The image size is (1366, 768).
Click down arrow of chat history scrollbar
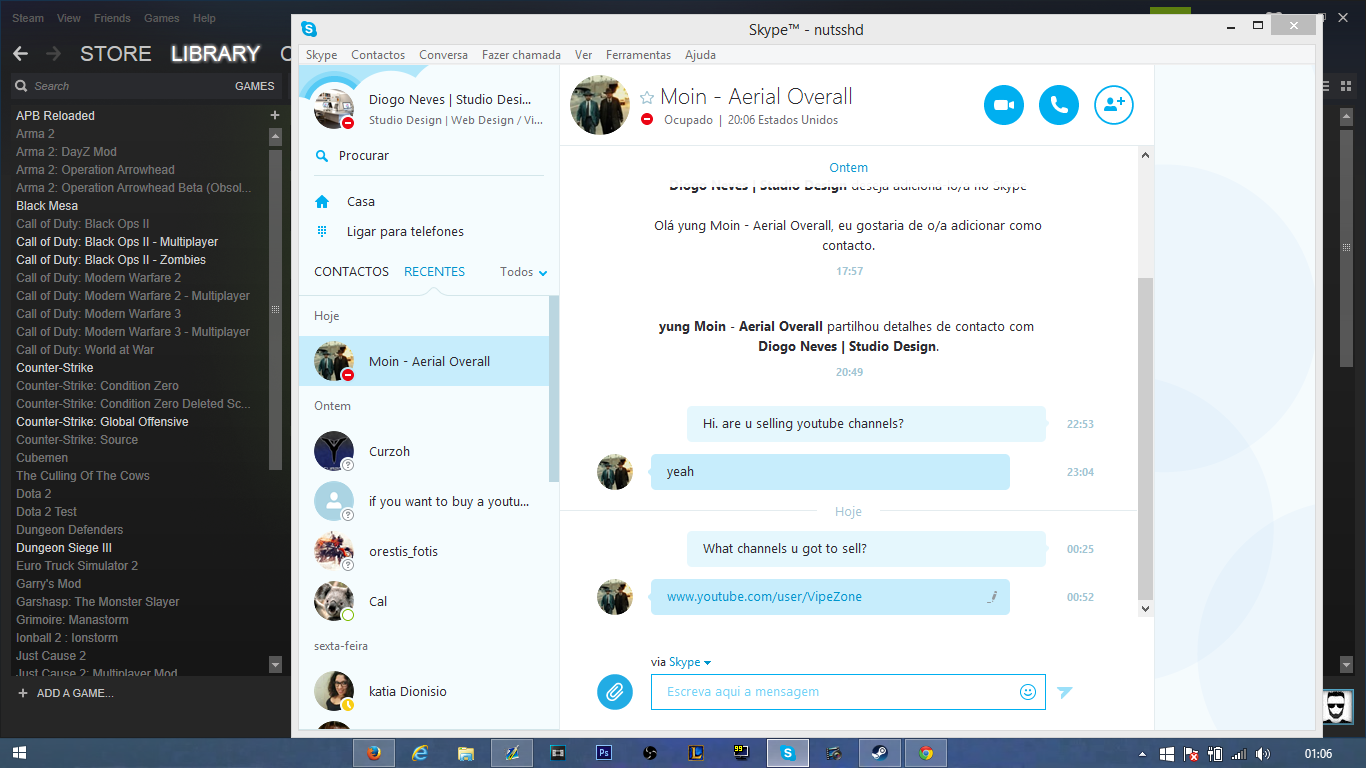[x=1145, y=607]
